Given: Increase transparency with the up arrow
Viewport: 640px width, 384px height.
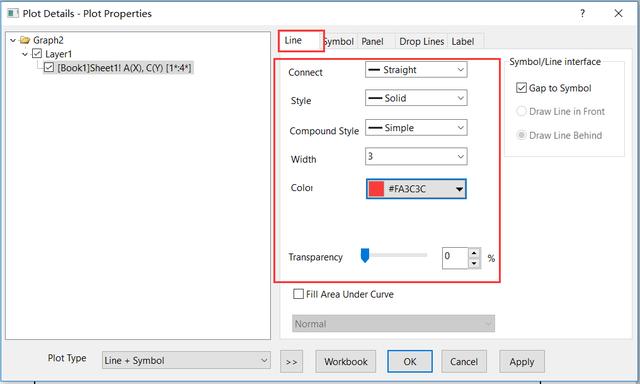Looking at the screenshot, I should pos(474,253).
